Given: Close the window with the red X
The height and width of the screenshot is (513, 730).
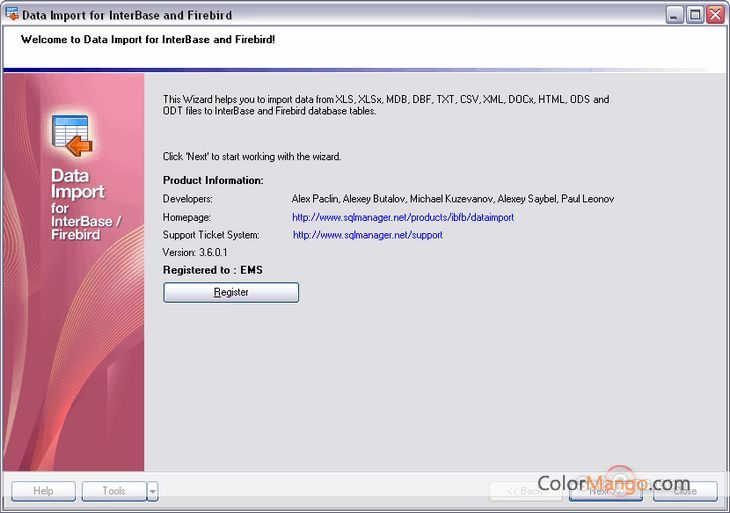Looking at the screenshot, I should (716, 15).
